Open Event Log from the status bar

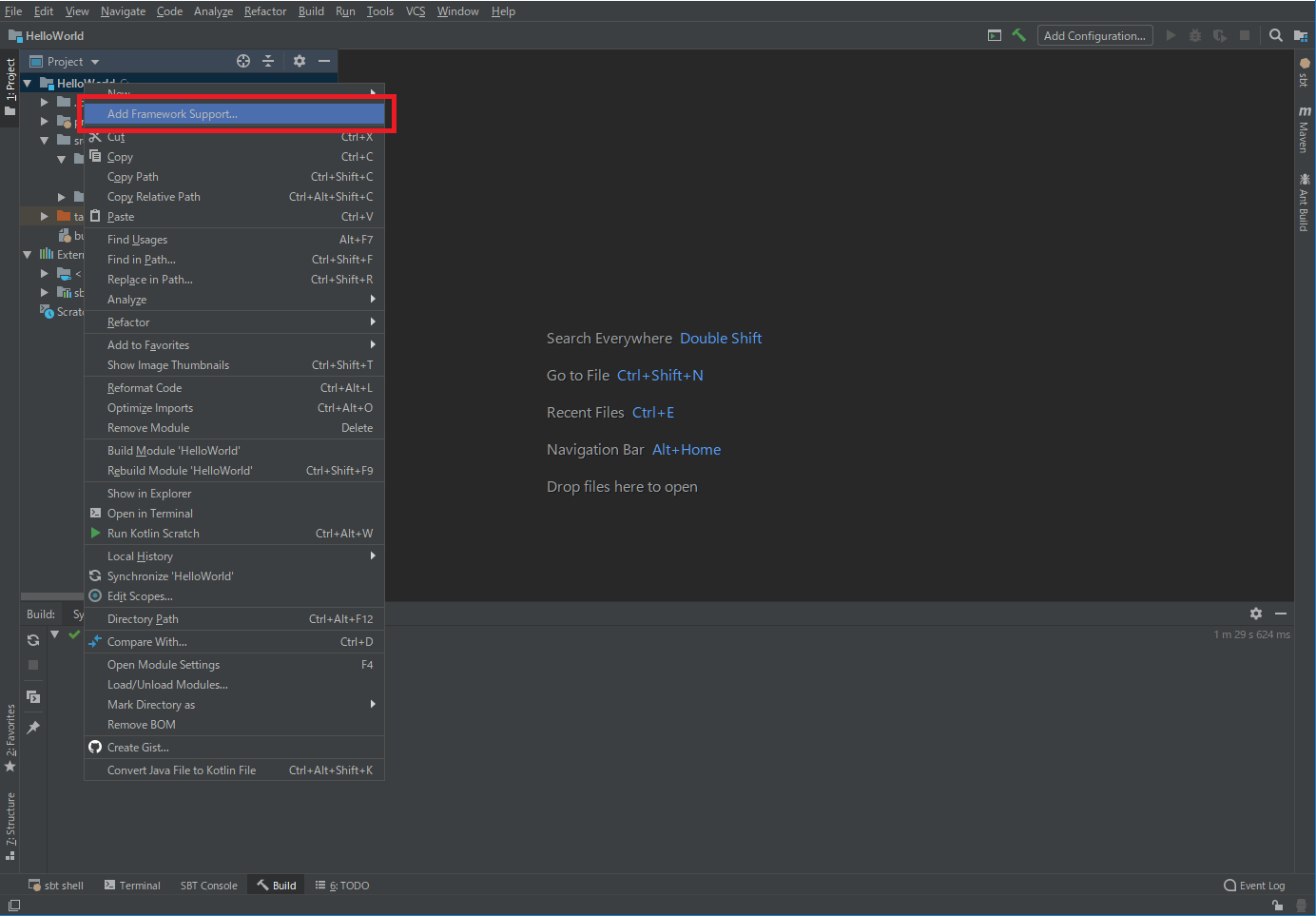coord(1254,886)
